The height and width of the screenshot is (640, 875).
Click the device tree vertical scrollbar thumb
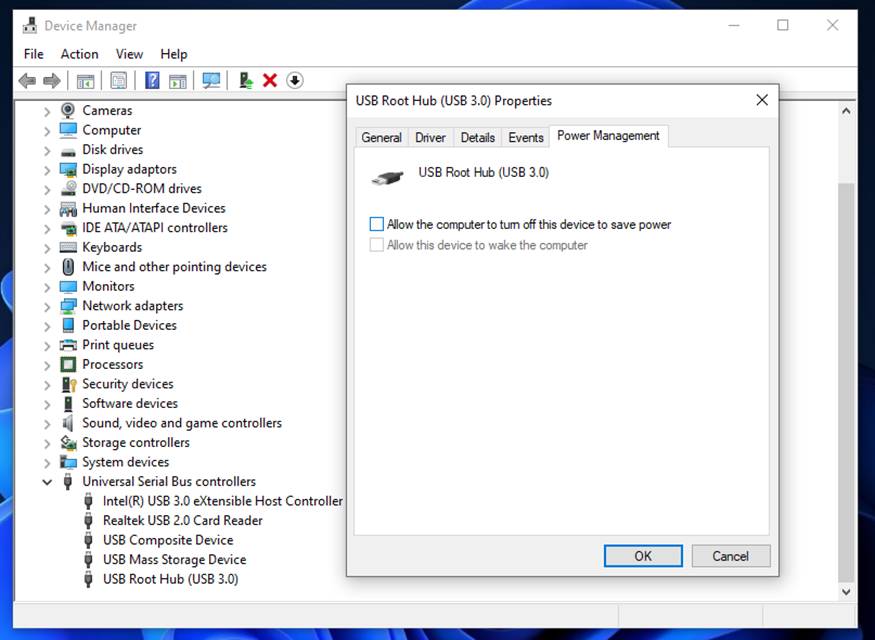coord(846,382)
